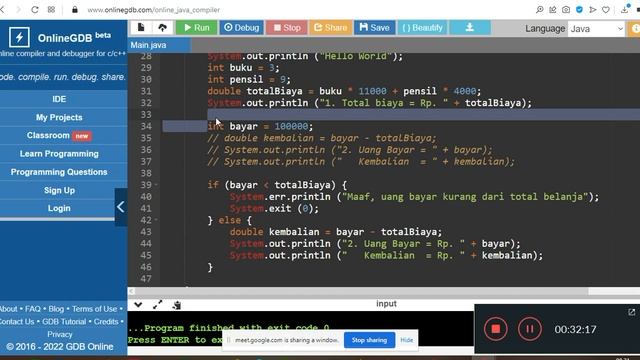Click the padlock site info icon

pos(75,9)
